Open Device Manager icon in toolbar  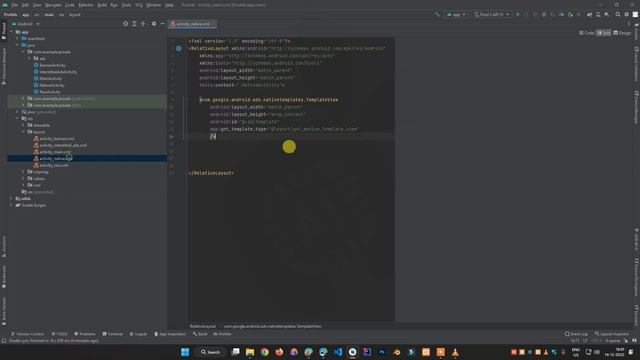point(598,14)
